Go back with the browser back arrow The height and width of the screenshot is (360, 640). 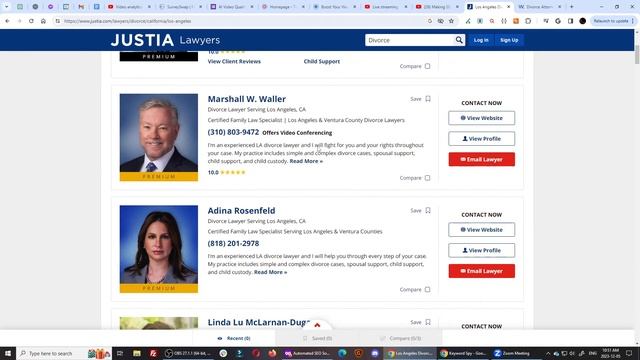[7, 21]
